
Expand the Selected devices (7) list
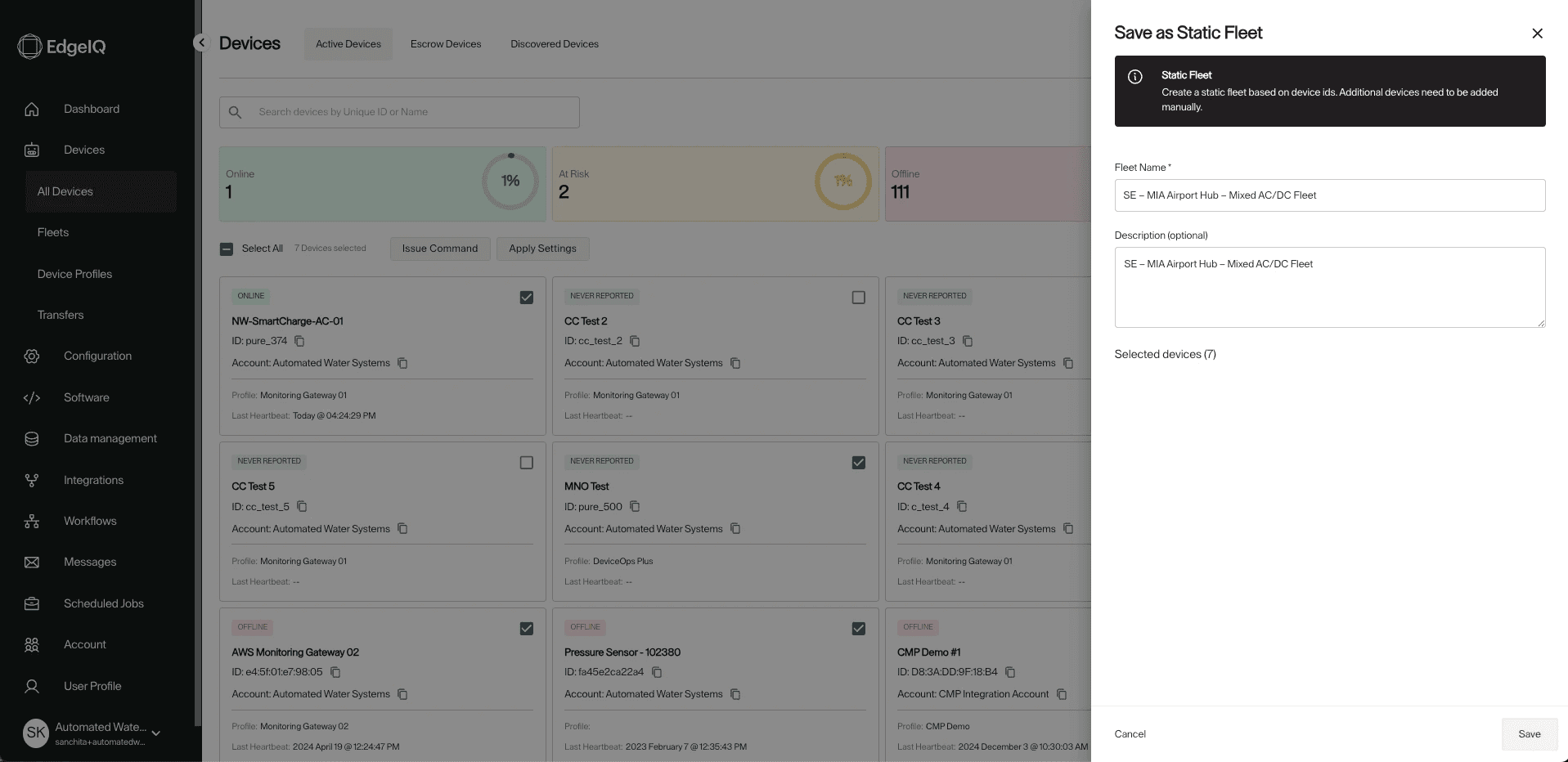pos(1165,354)
